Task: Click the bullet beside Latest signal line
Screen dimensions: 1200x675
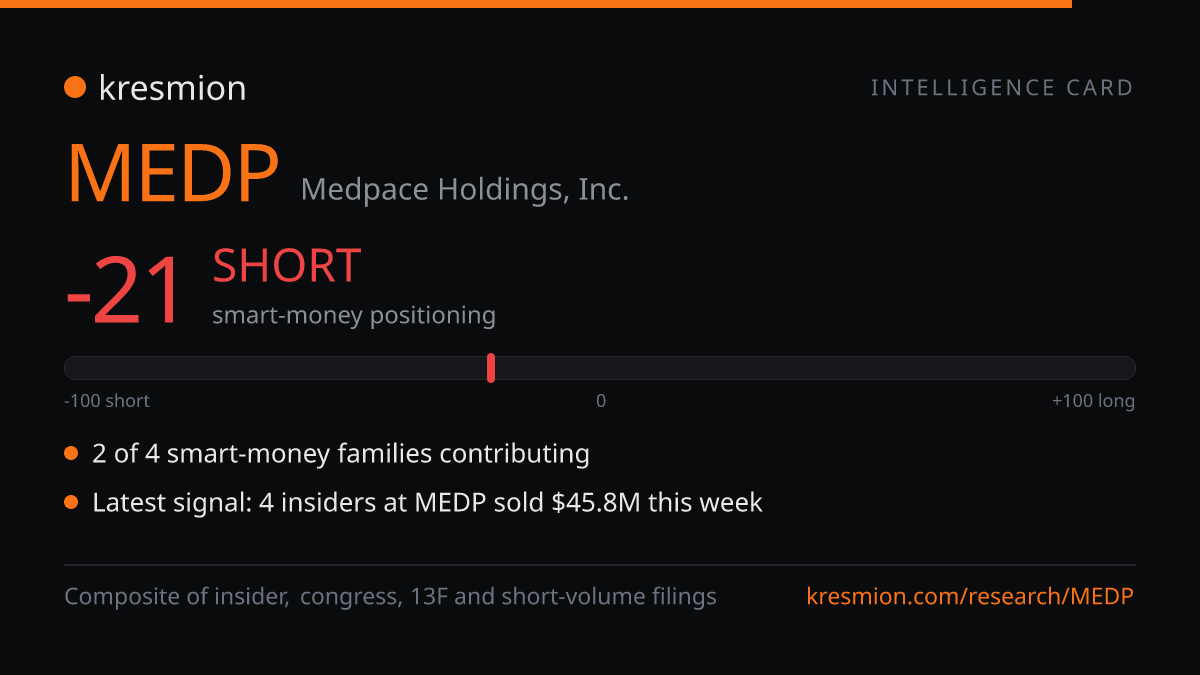Action: coord(71,502)
